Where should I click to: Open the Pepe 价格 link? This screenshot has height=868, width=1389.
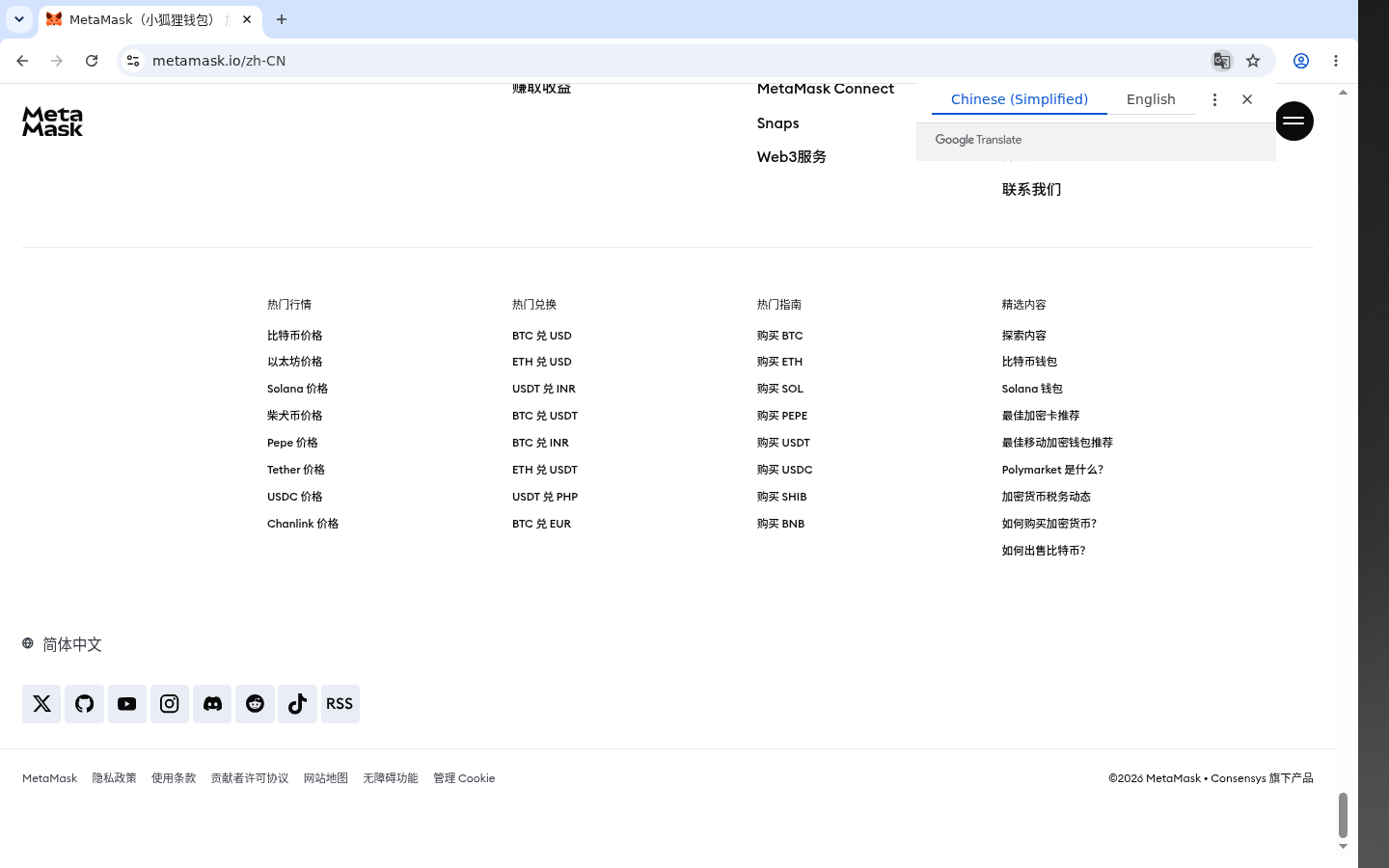point(292,443)
